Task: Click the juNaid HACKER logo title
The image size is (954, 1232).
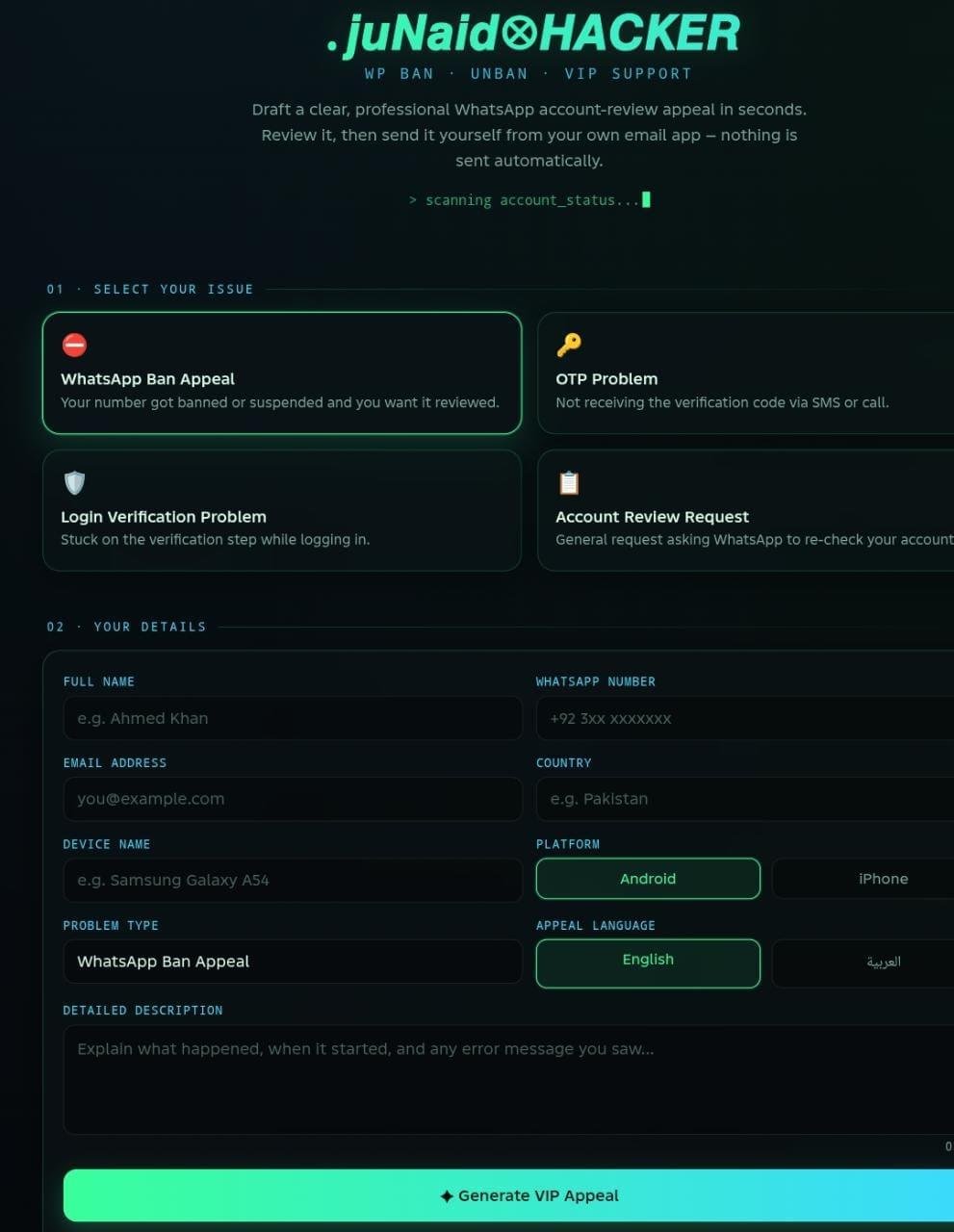Action: tap(533, 34)
